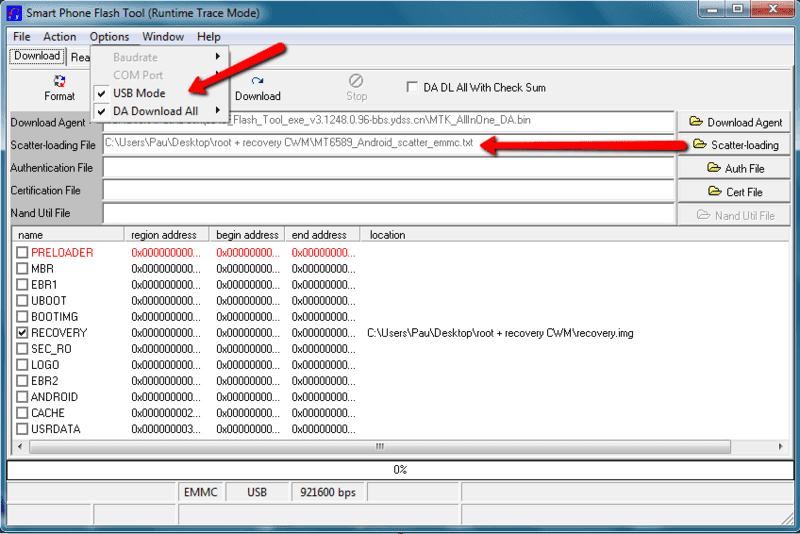Click the Download arrow toolbar icon

[257, 81]
